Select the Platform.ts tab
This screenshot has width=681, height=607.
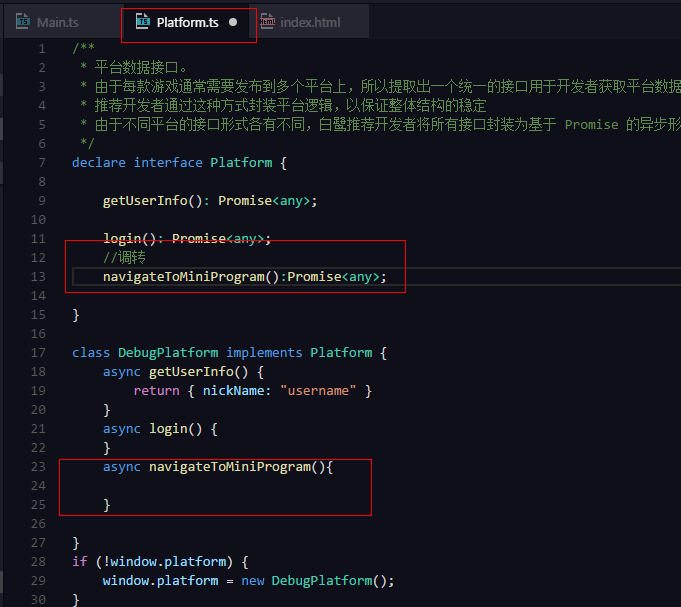pos(187,22)
